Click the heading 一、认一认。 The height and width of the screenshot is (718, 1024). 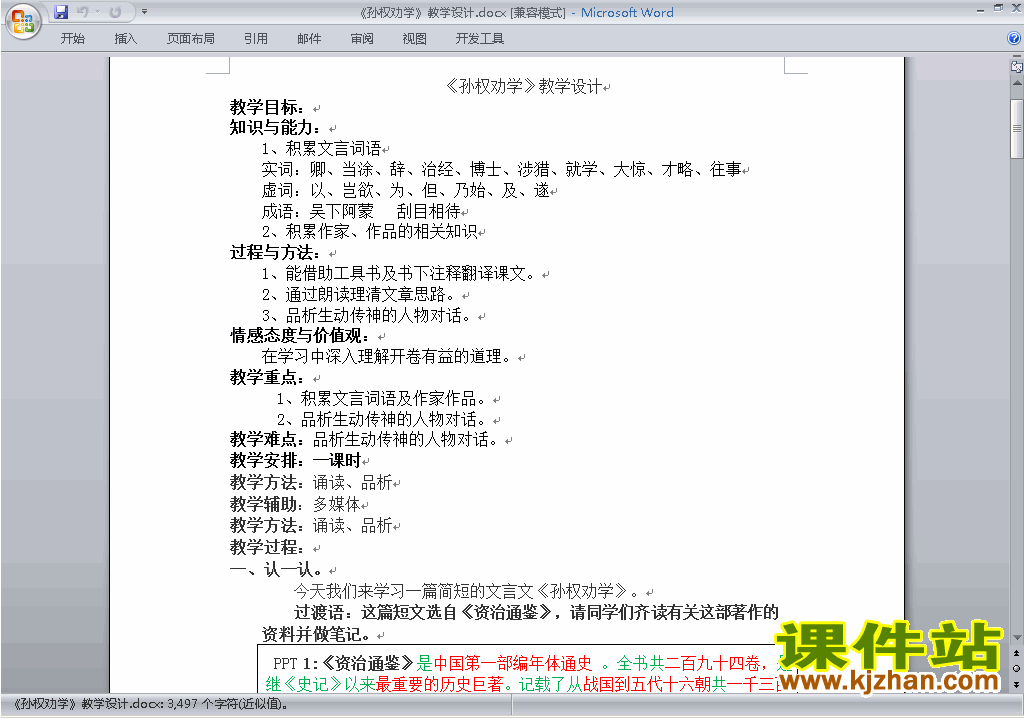coord(277,569)
